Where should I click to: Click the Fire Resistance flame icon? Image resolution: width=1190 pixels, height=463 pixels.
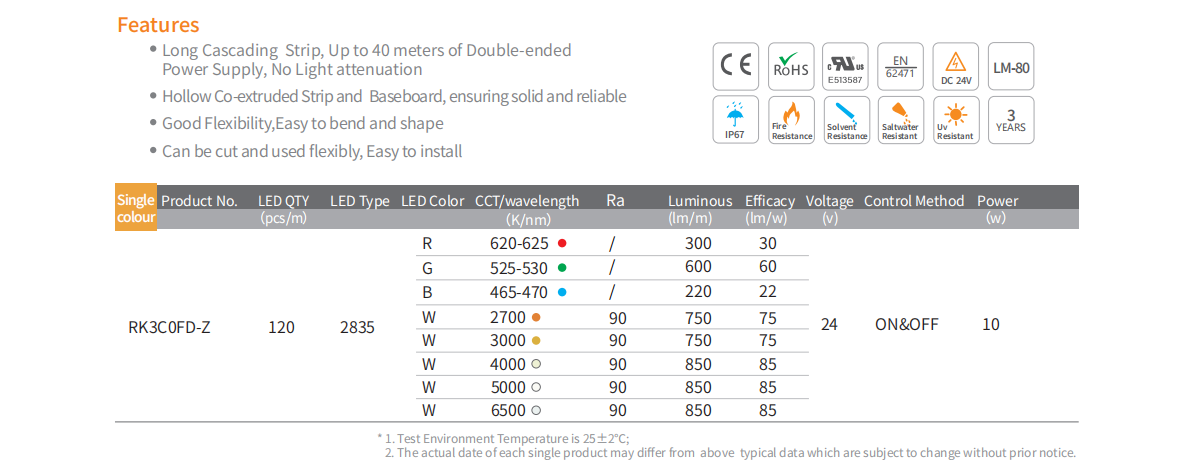click(791, 120)
